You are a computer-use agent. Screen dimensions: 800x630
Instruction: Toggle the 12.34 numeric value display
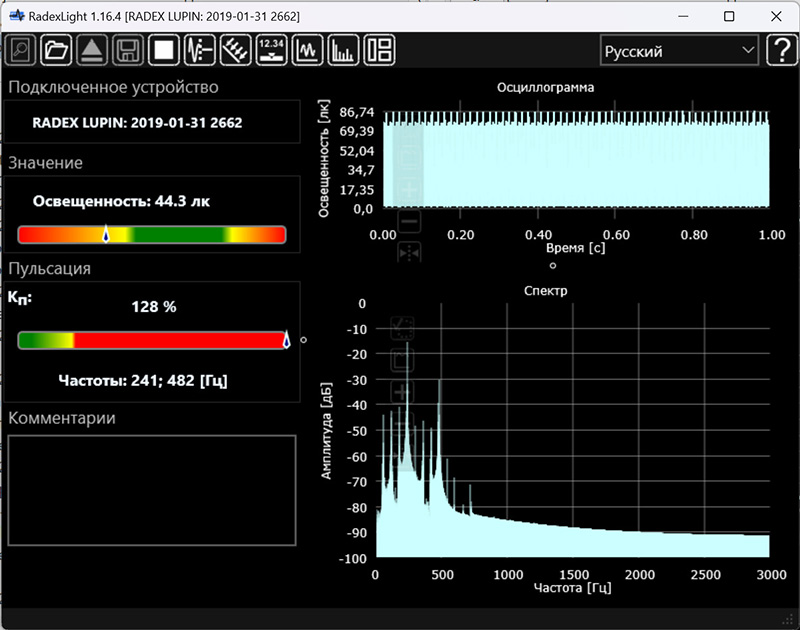point(271,50)
